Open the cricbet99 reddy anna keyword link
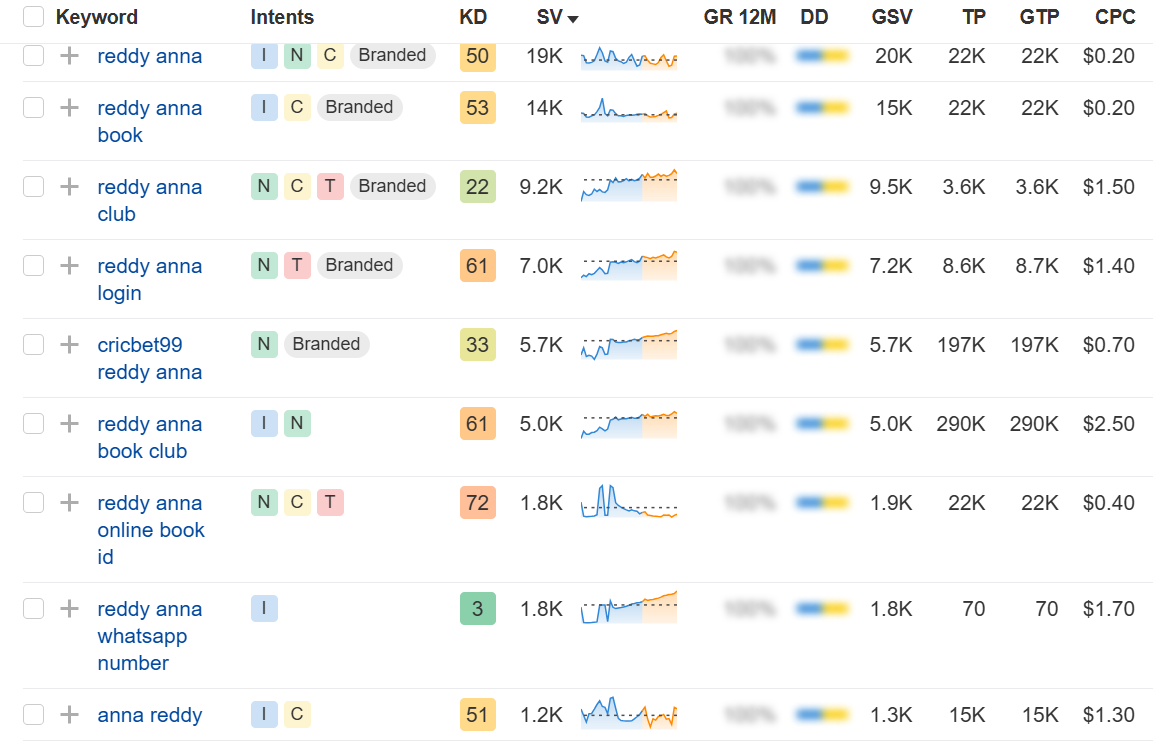Viewport: 1153px width, 744px height. point(149,358)
